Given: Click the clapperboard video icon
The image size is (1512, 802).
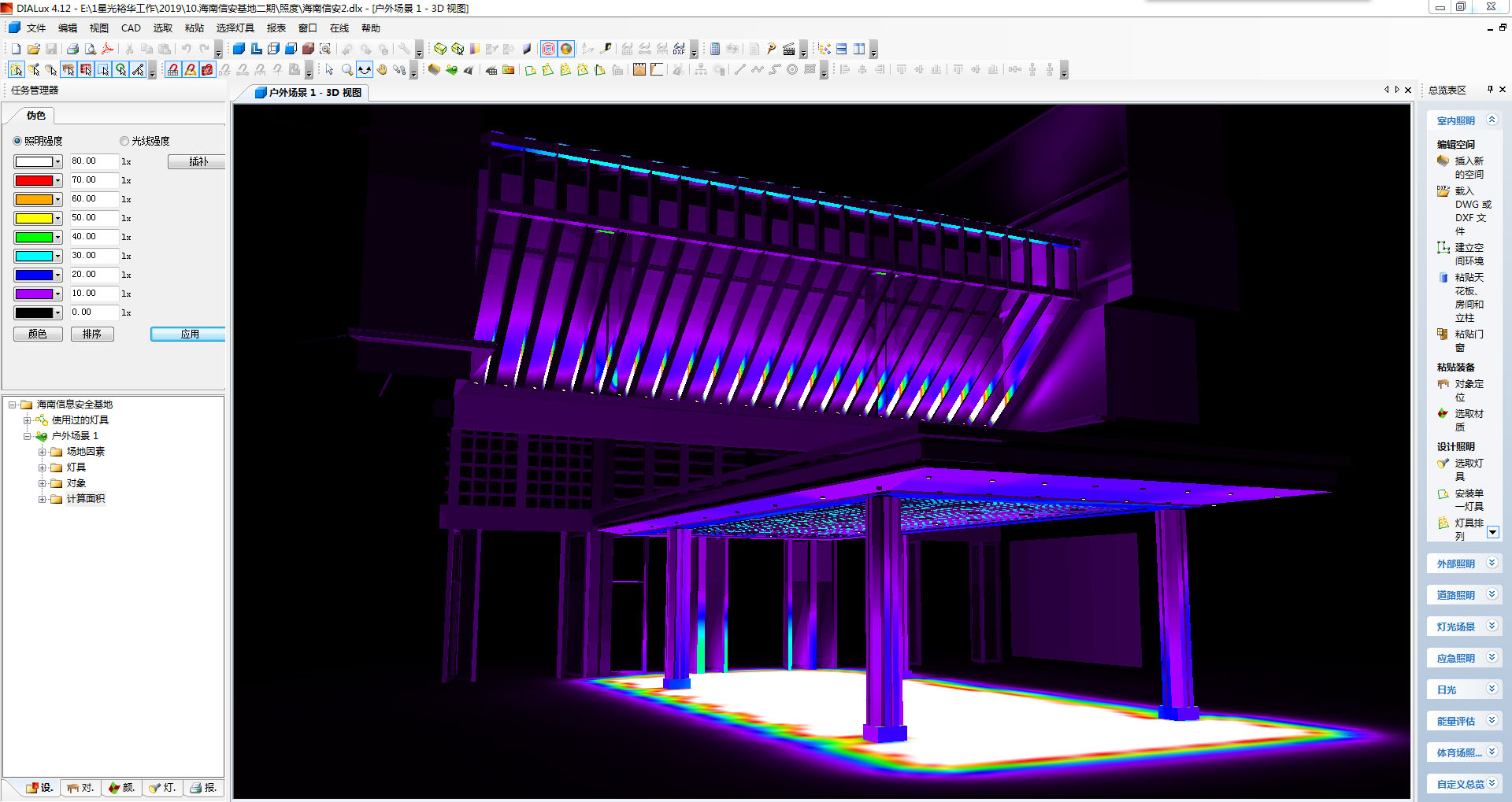Looking at the screenshot, I should point(788,49).
